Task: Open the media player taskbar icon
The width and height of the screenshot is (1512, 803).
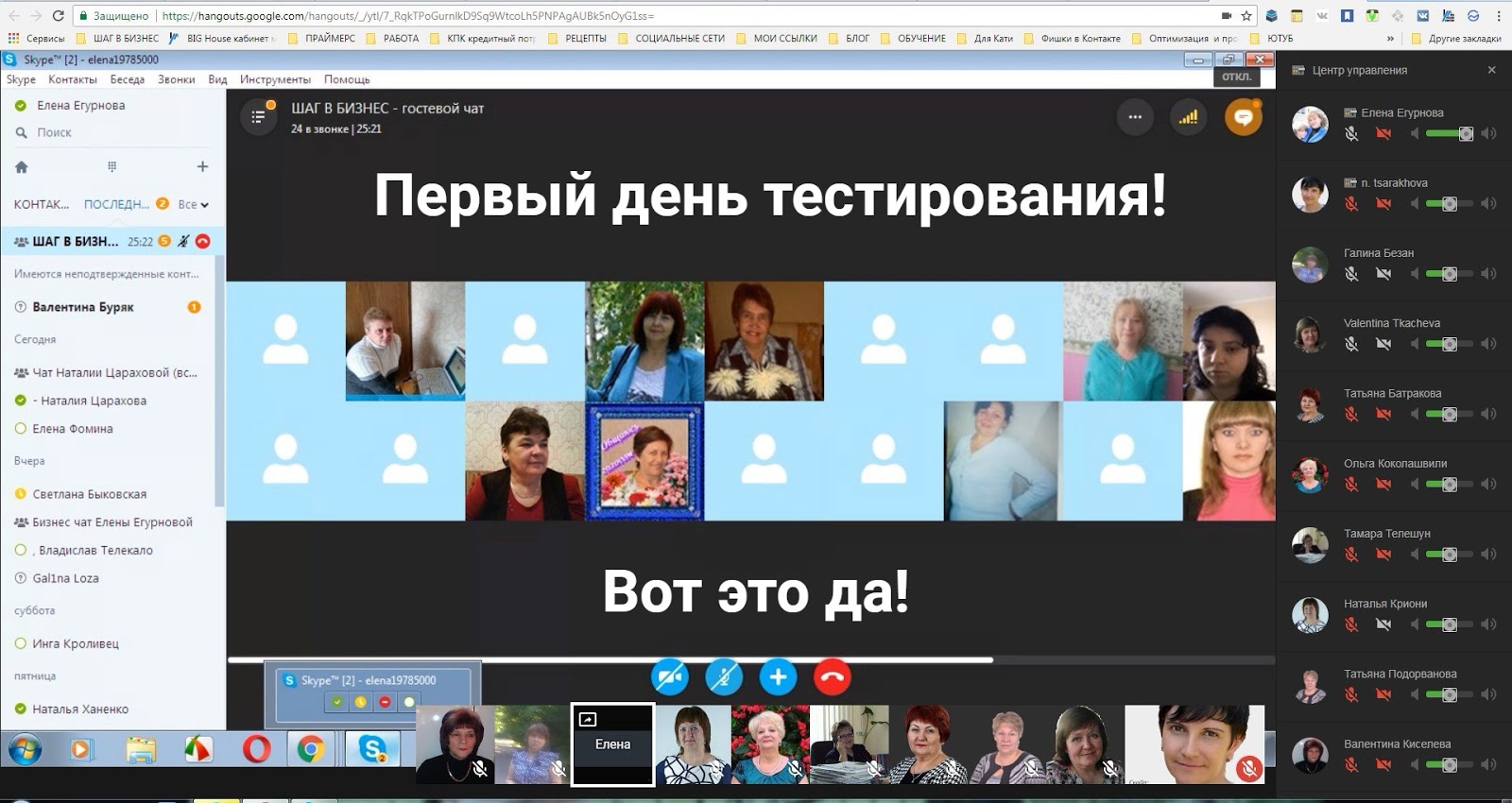Action: tap(81, 749)
